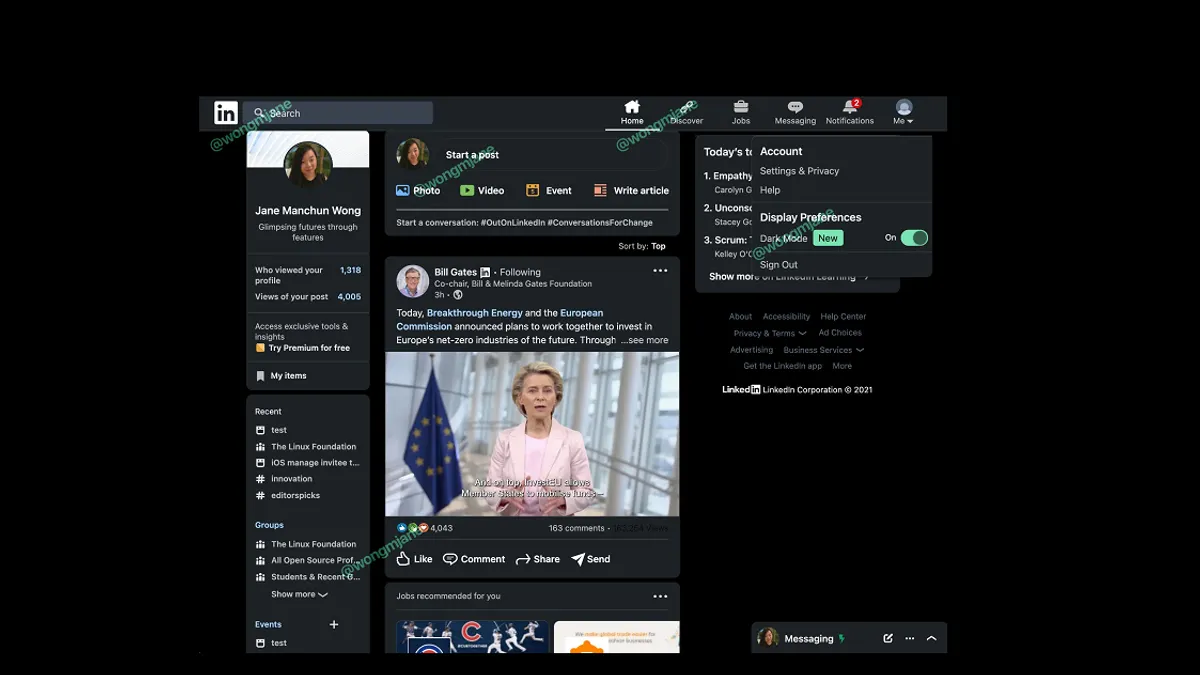This screenshot has width=1200, height=675.
Task: Choose Sign Out
Action: (779, 265)
